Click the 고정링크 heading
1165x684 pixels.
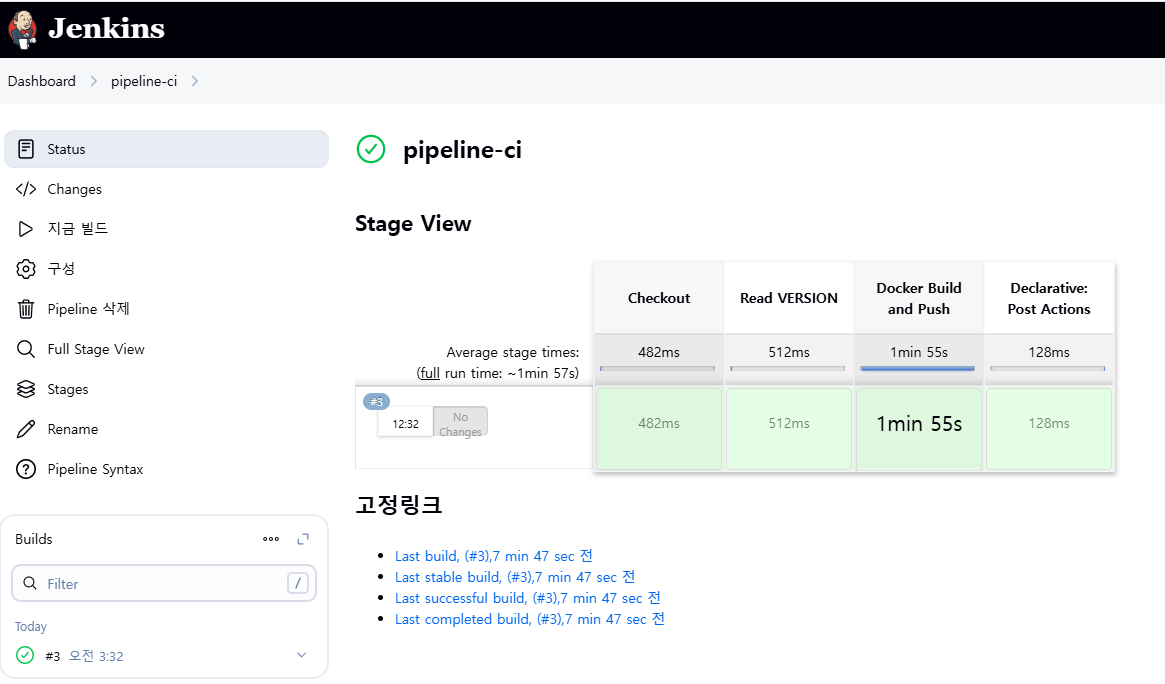399,505
